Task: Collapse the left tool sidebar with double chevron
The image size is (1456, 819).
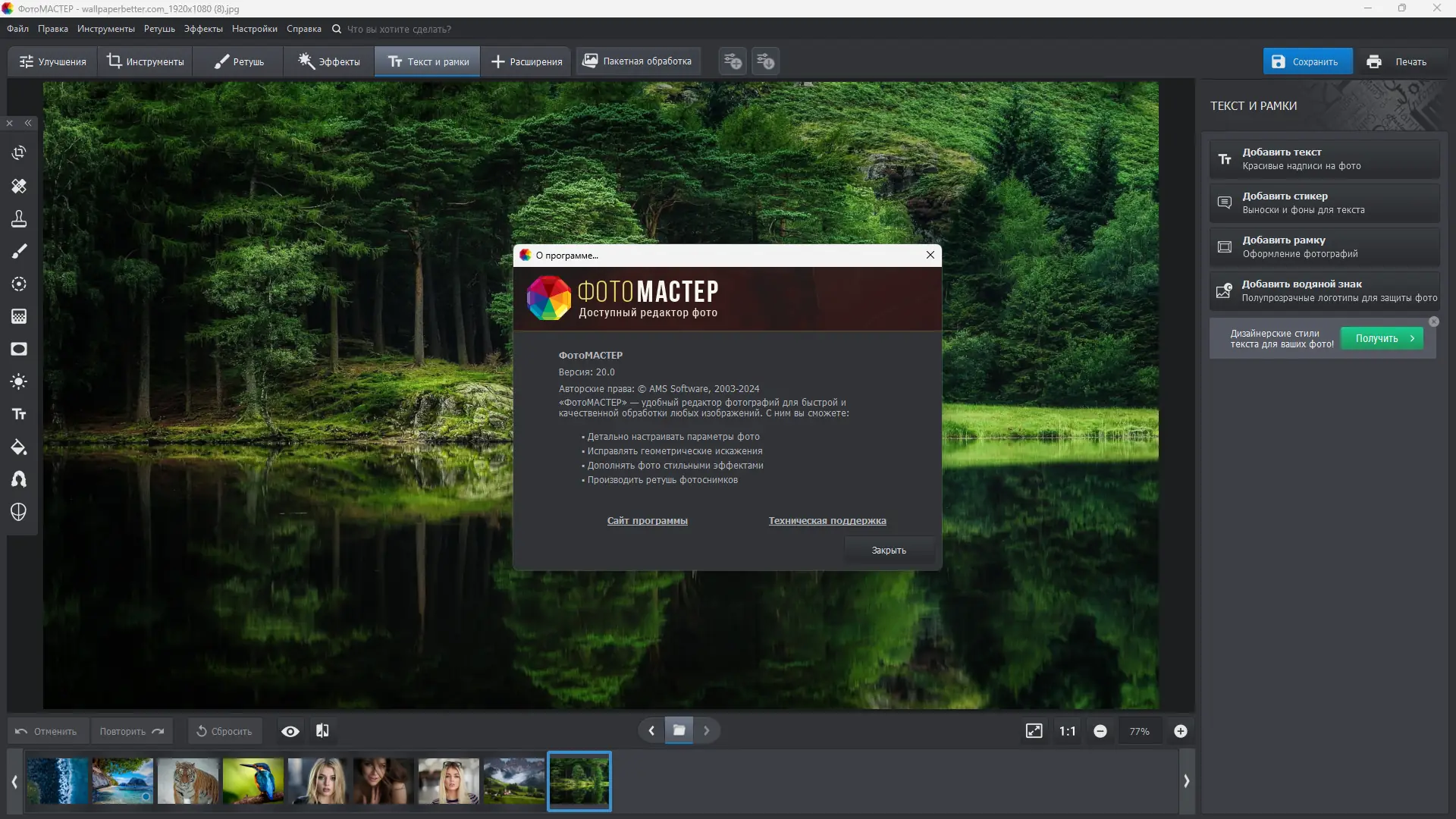Action: 28,123
